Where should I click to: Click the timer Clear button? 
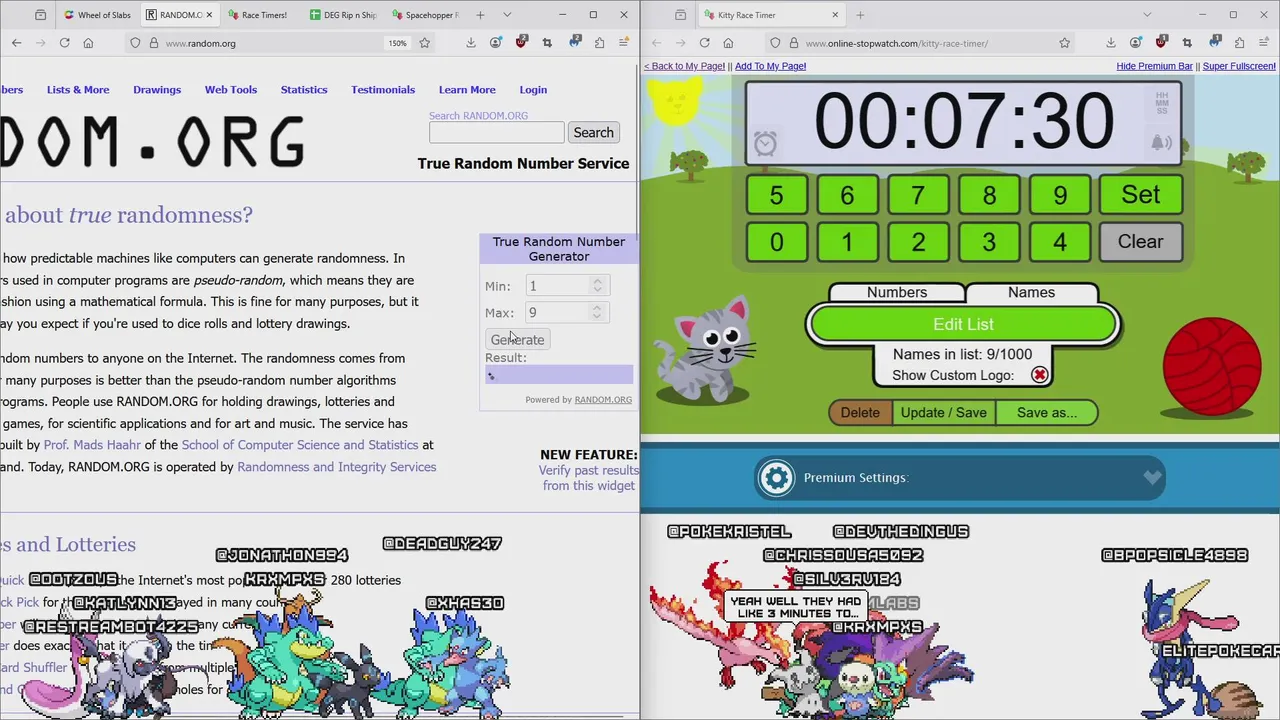tap(1140, 242)
